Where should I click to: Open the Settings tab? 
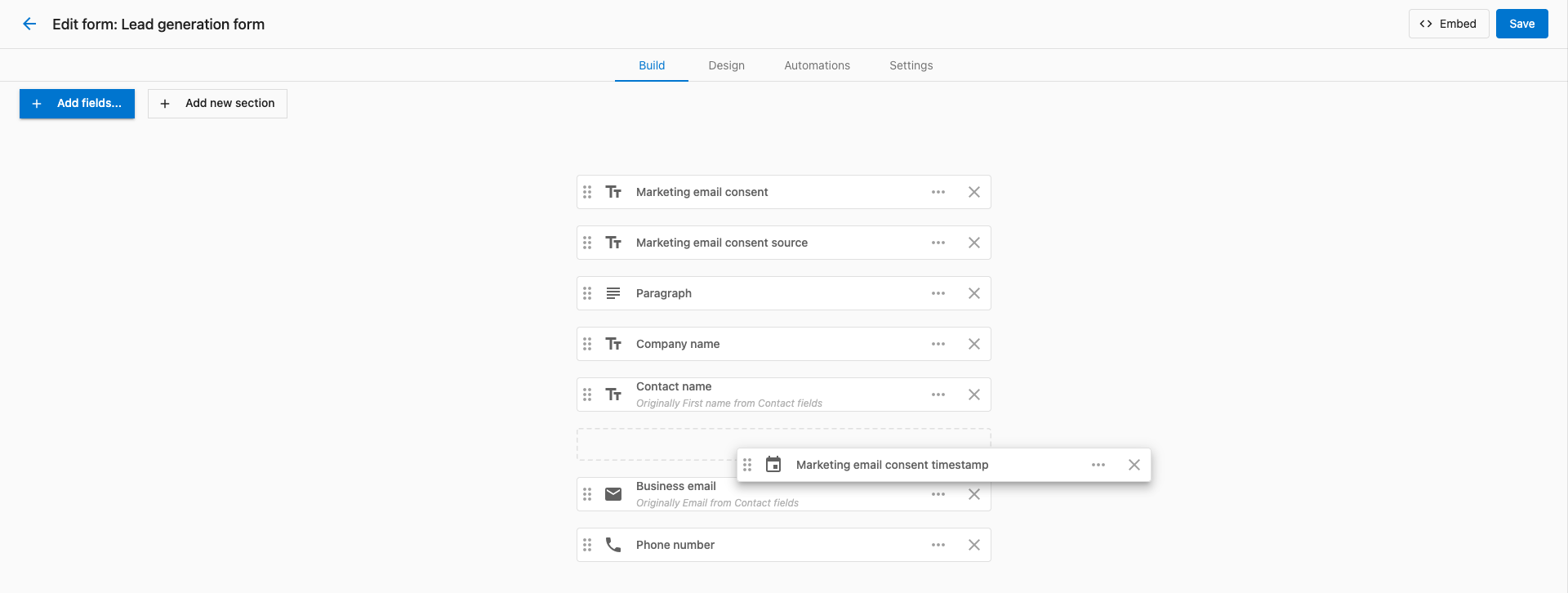coord(911,65)
